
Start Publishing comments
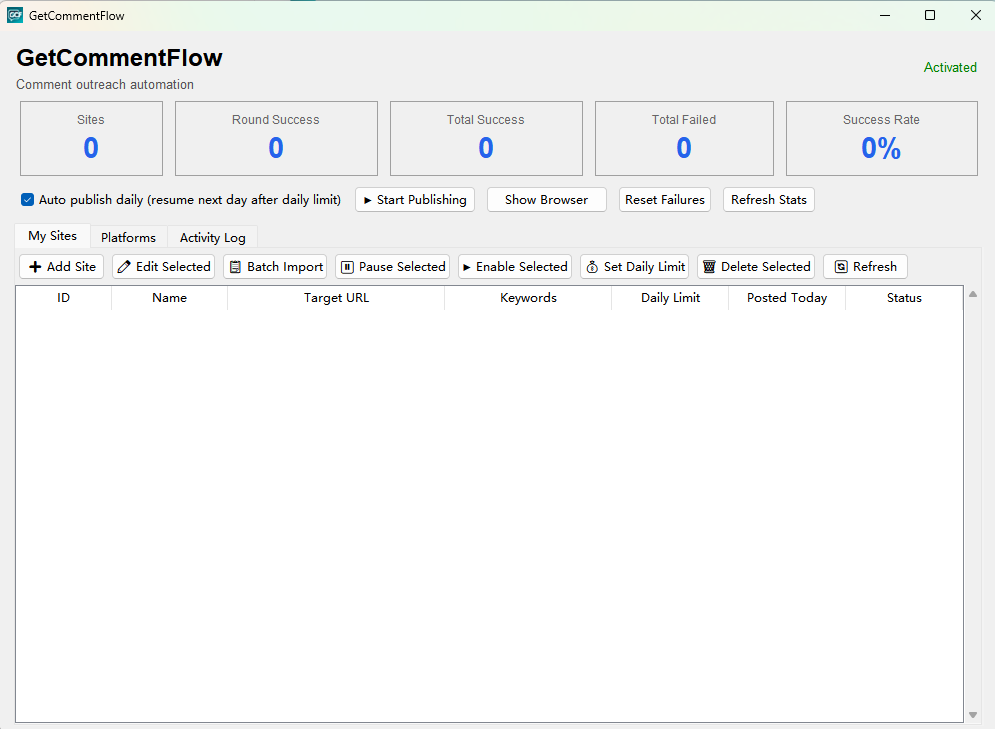pos(415,200)
